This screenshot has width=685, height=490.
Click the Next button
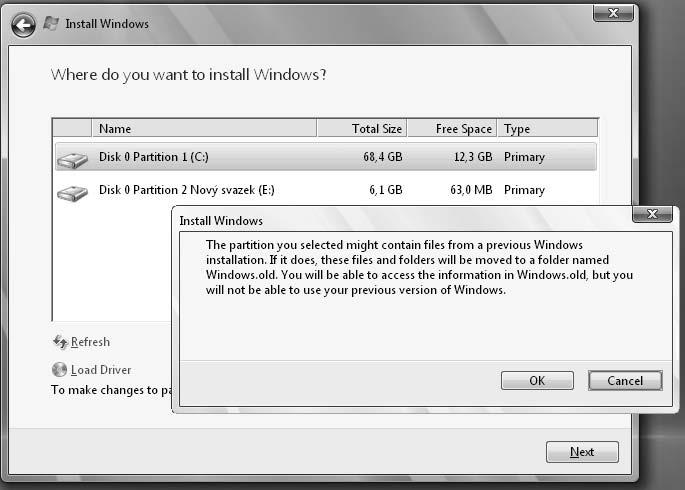582,452
